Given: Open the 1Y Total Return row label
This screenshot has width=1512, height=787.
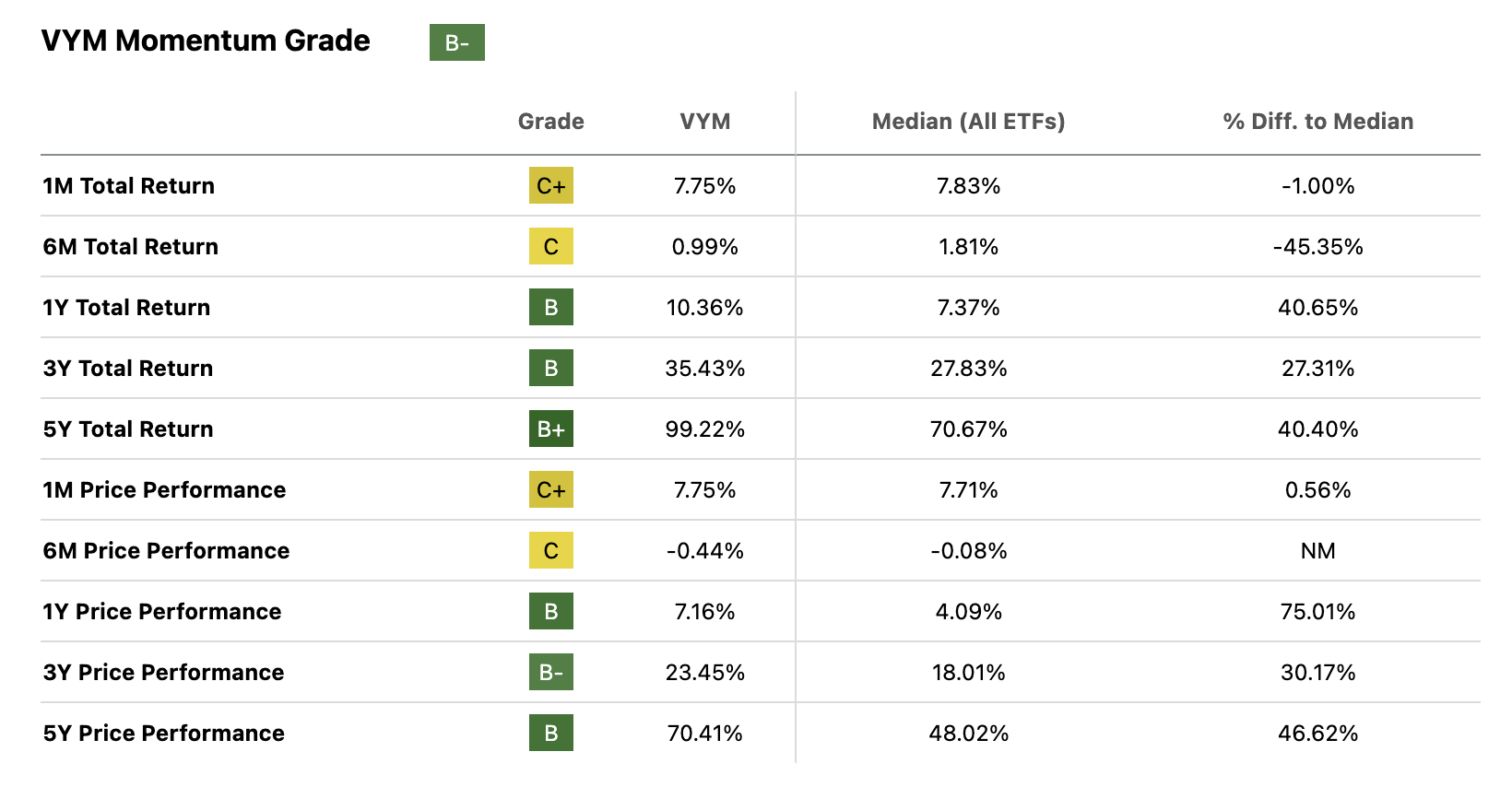Looking at the screenshot, I should (126, 308).
